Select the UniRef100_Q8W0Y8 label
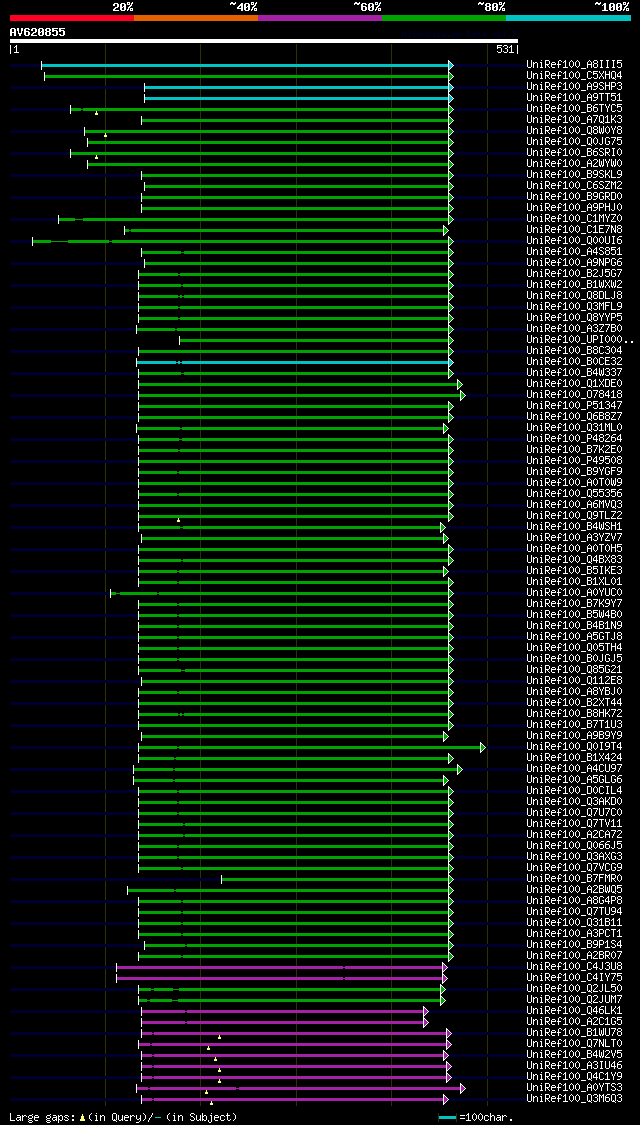The width and height of the screenshot is (640, 1125). coord(574,131)
